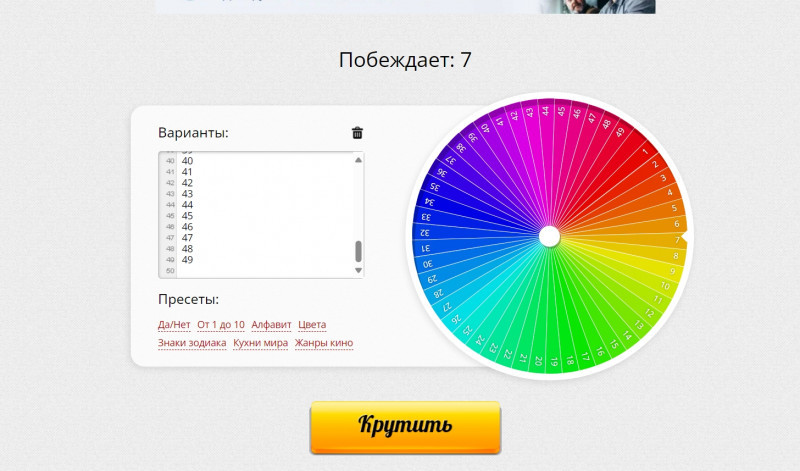This screenshot has width=800, height=471.
Task: Choose the Жанры кино preset
Action: [x=324, y=343]
